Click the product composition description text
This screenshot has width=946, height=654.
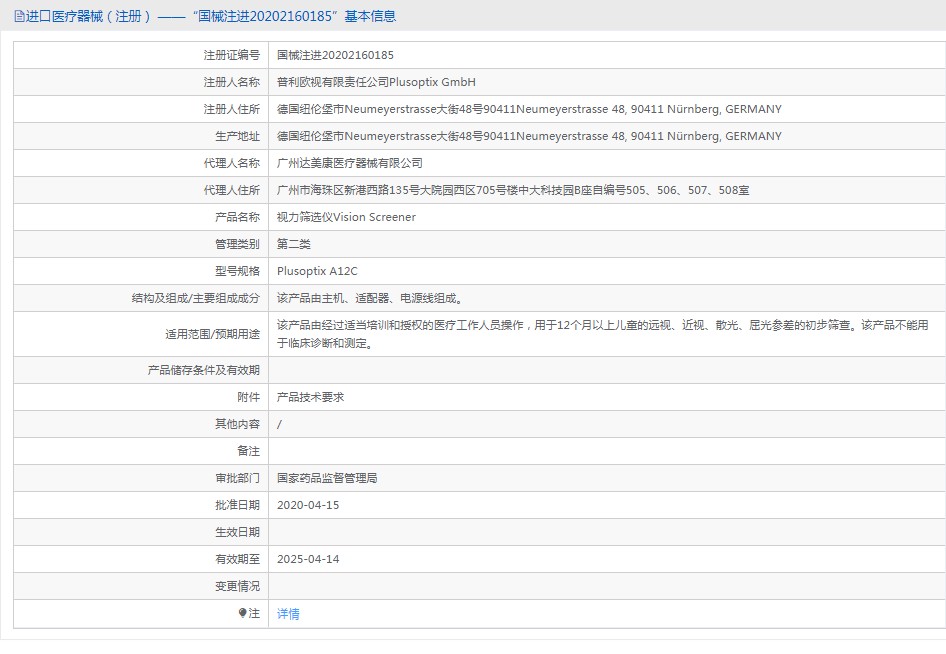369,298
